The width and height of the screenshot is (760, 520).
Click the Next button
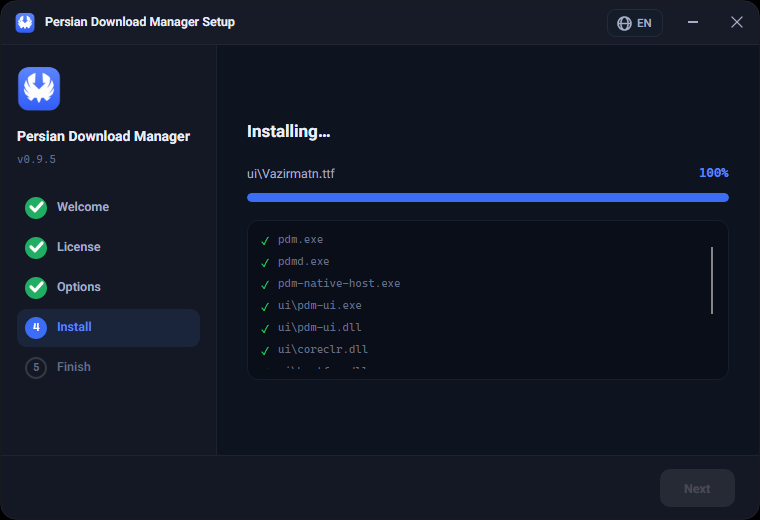[697, 488]
